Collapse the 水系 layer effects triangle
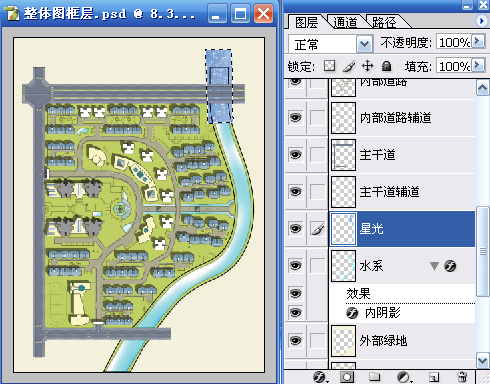Screen dimensions: 490x384 [434, 266]
